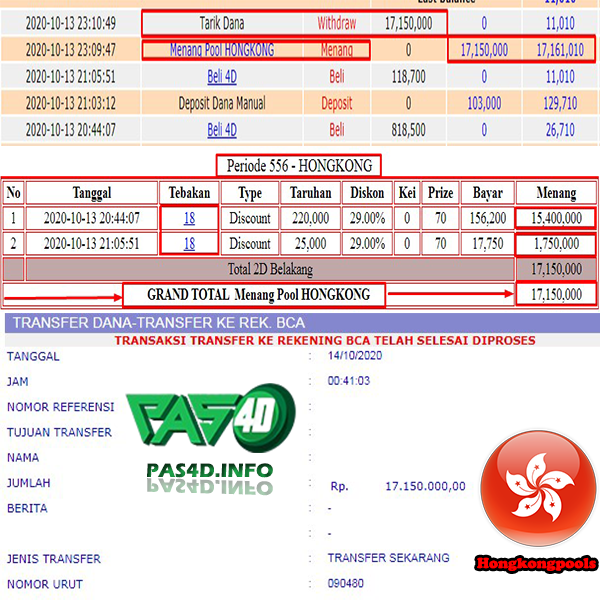Select Taruhan value 25,000
Image resolution: width=600 pixels, height=600 pixels.
311,244
